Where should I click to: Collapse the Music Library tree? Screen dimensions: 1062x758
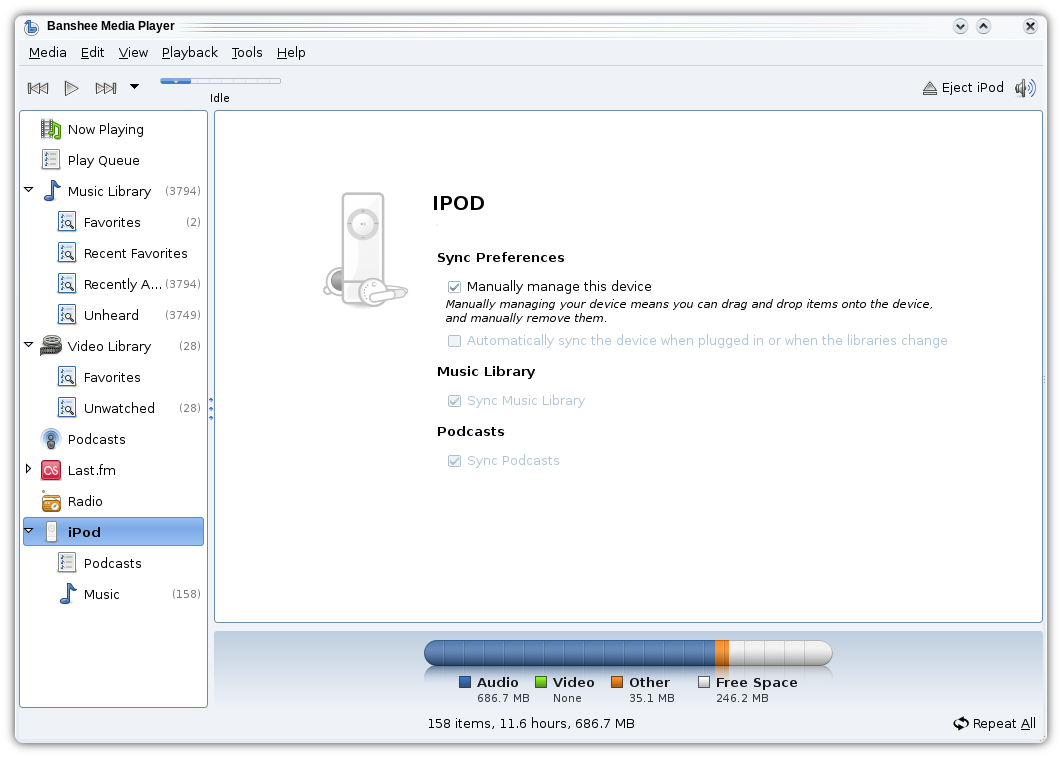pyautogui.click(x=29, y=190)
